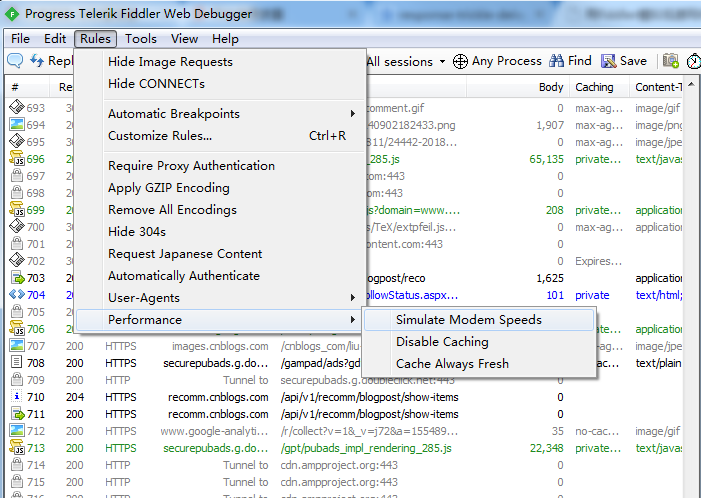701x498 pixels.
Task: Select session 711 post arrow icon
Action: pyautogui.click(x=17, y=413)
